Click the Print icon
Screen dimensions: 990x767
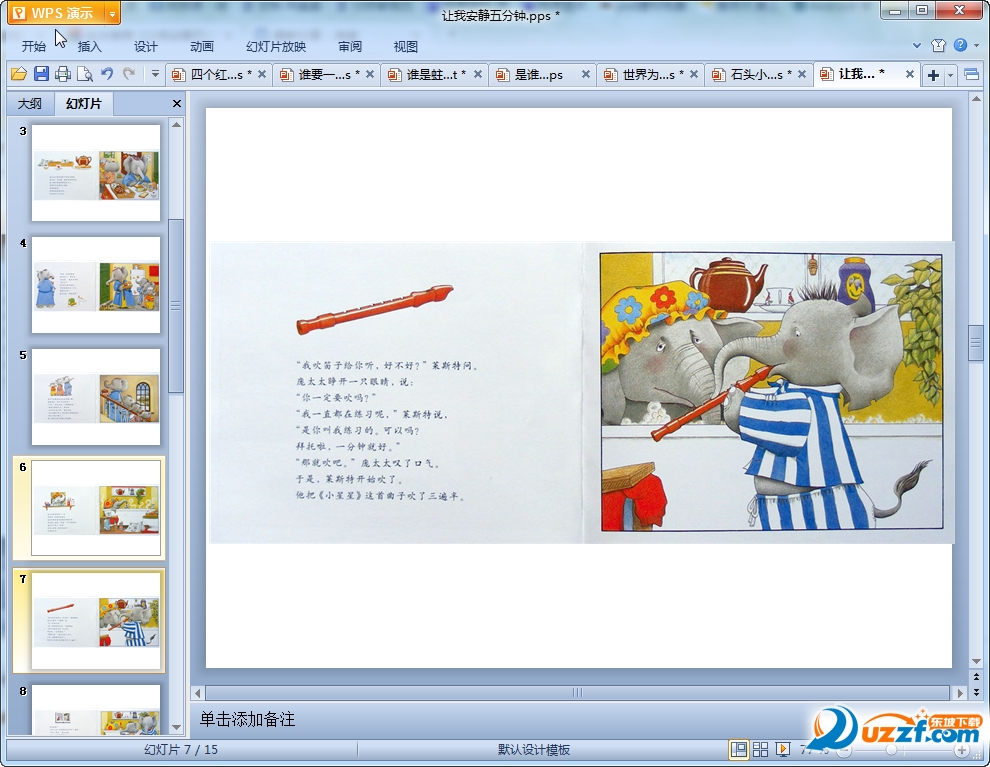tap(63, 74)
